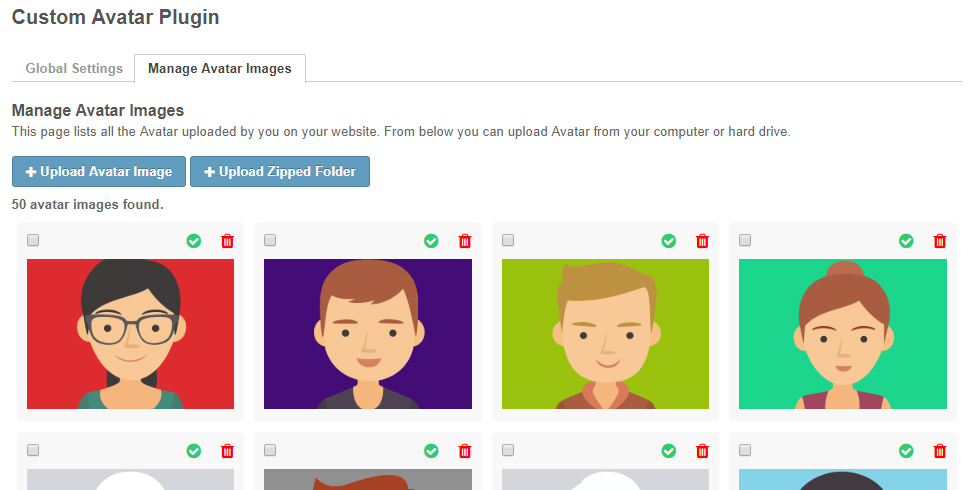Delete the lime-green blond man avatar via trash icon

(703, 241)
